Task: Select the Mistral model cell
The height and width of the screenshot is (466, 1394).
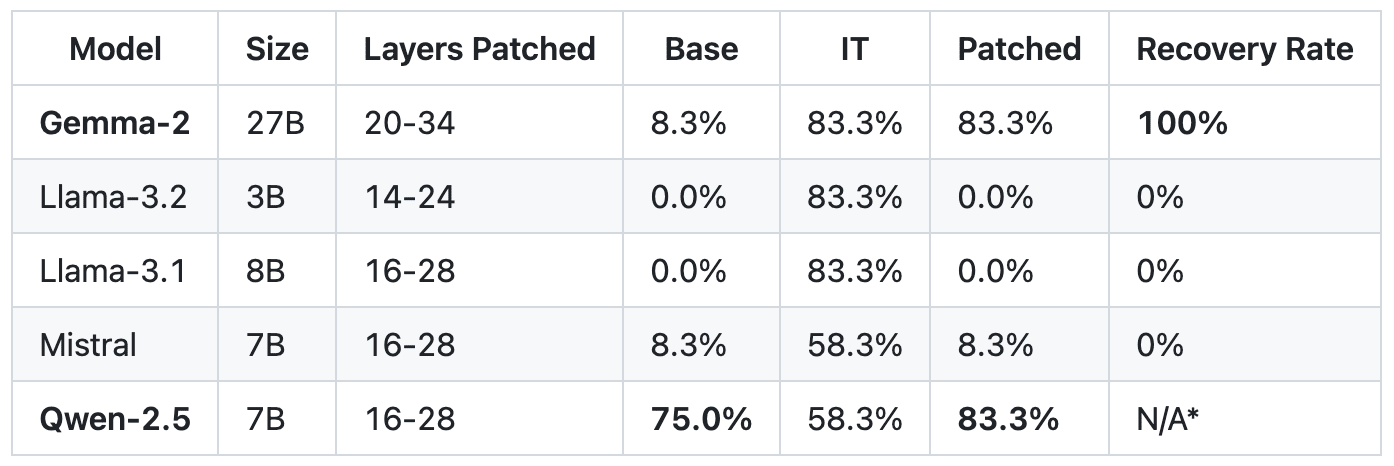Action: (88, 345)
